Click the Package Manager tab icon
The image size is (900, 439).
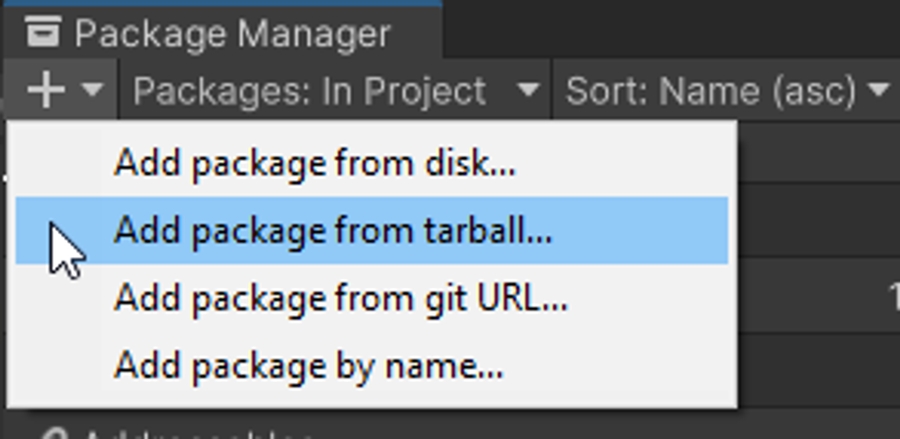(x=43, y=34)
